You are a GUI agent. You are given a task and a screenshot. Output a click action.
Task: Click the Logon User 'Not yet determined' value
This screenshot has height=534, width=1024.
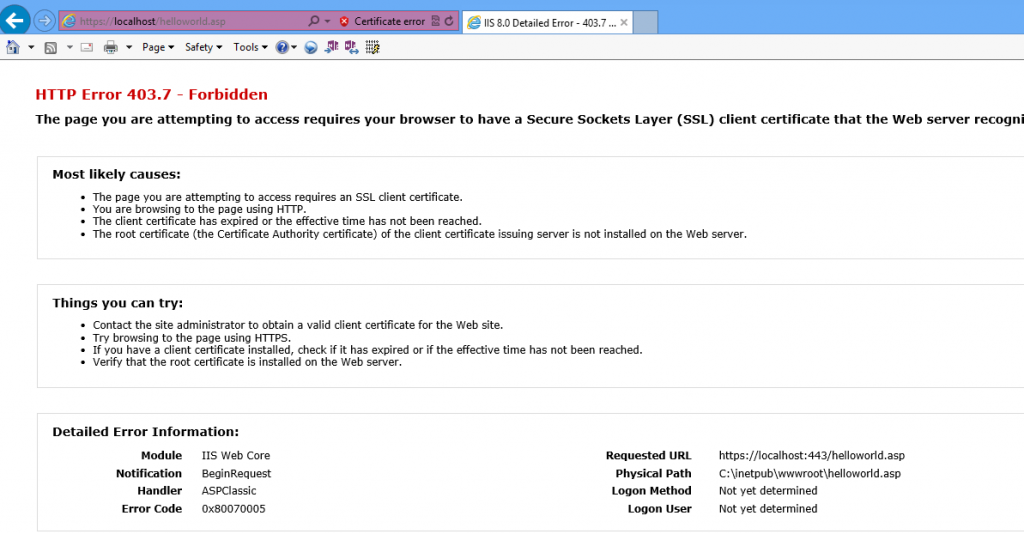click(768, 509)
